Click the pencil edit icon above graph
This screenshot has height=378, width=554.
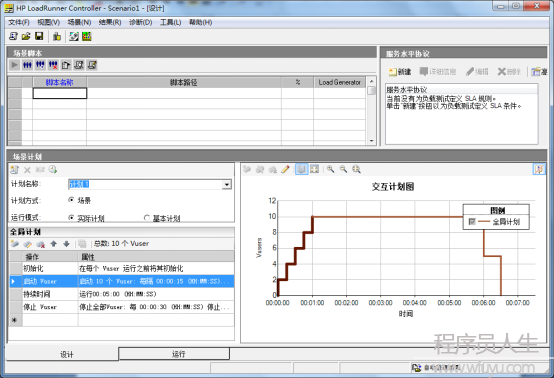pos(285,170)
